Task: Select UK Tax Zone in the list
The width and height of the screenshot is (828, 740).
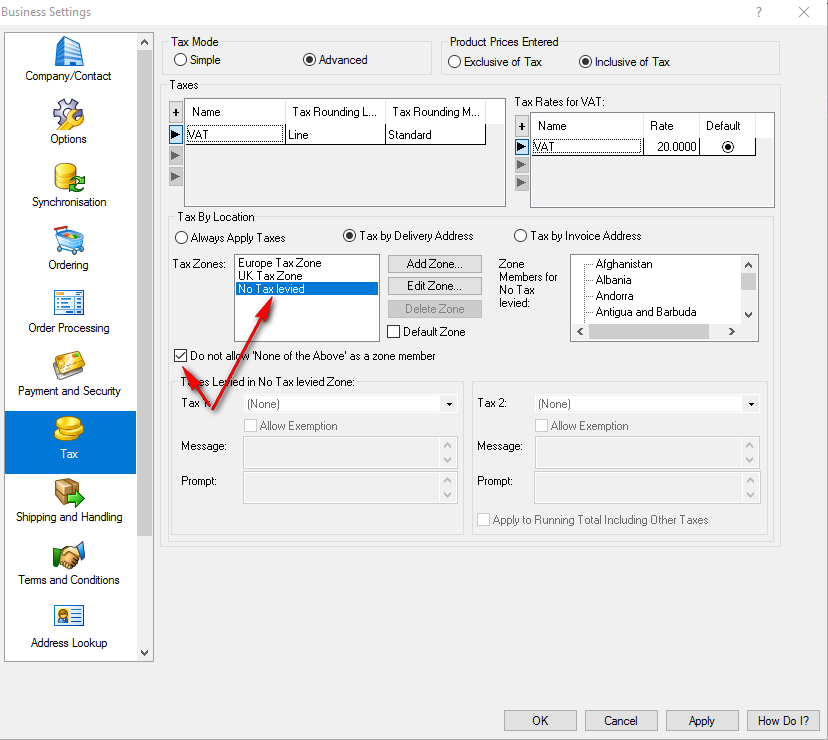Action: (x=270, y=276)
